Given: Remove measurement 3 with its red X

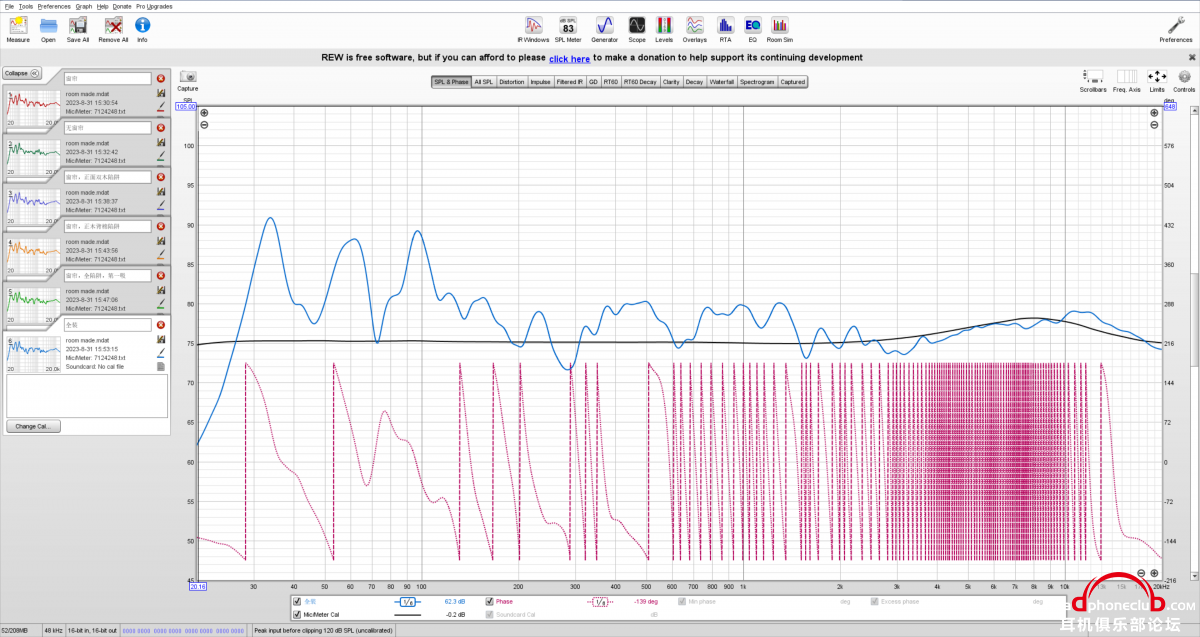Looking at the screenshot, I should 161,177.
